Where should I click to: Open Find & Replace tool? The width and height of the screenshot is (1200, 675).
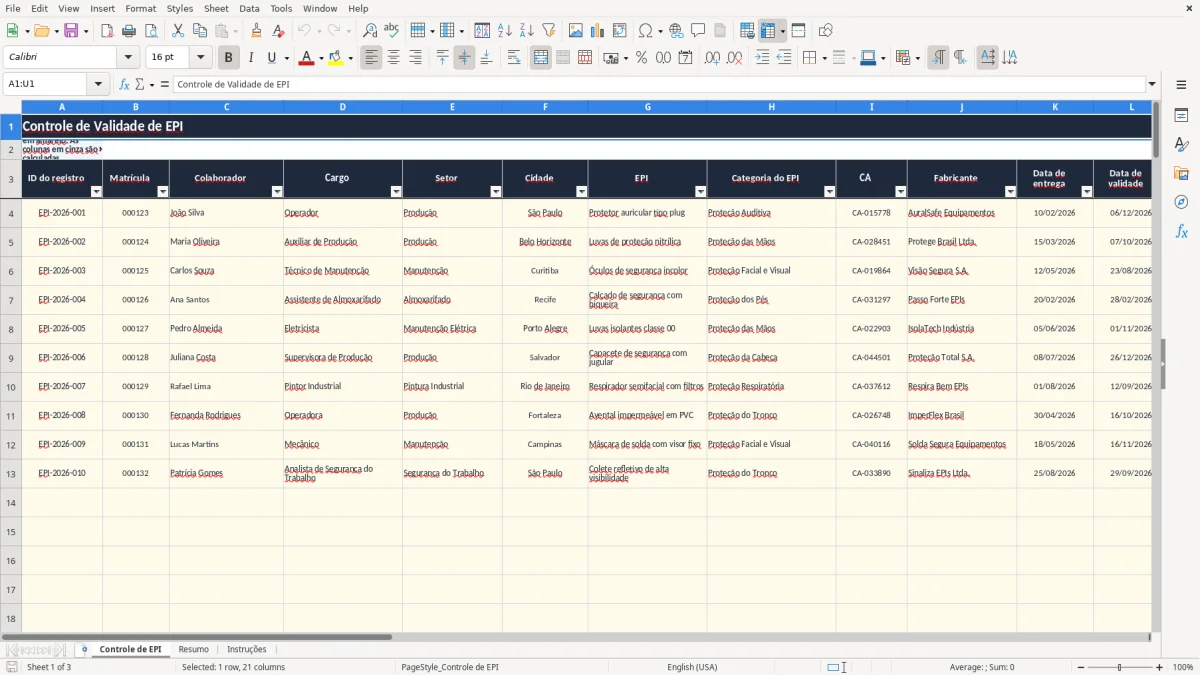click(x=370, y=31)
